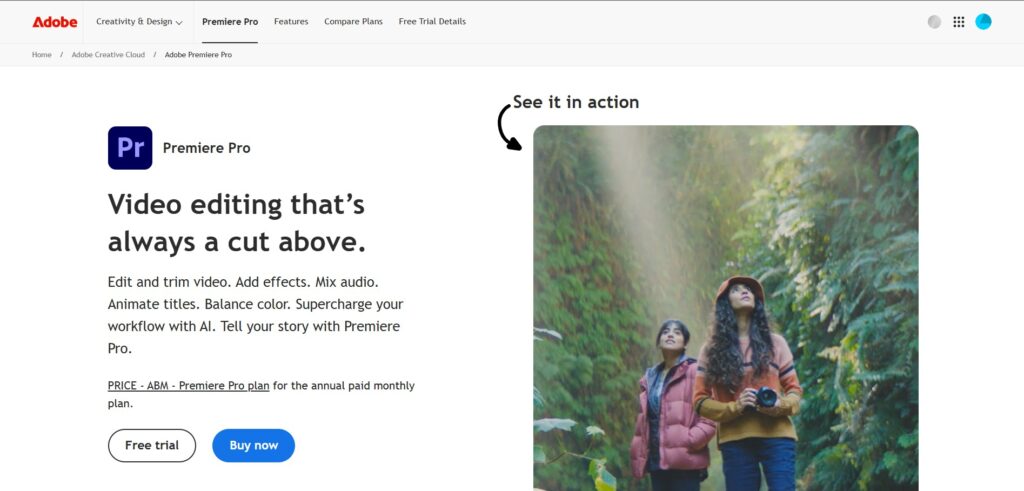Play the forest hikers video preview
This screenshot has width=1024, height=491.
click(726, 308)
